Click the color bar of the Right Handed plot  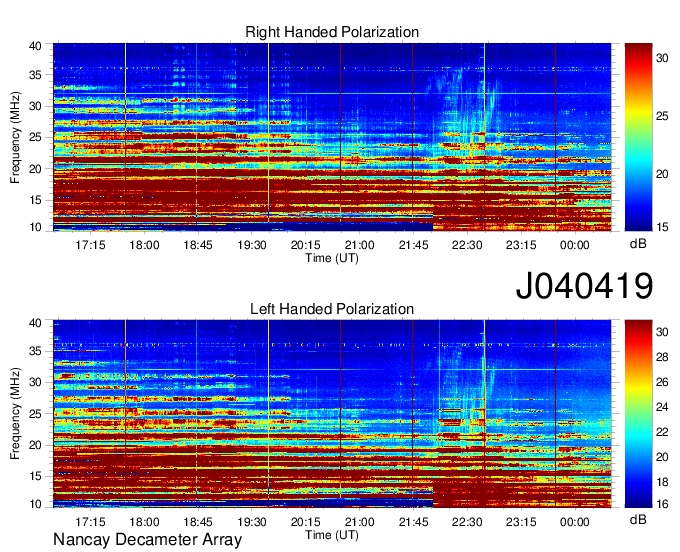pos(638,137)
